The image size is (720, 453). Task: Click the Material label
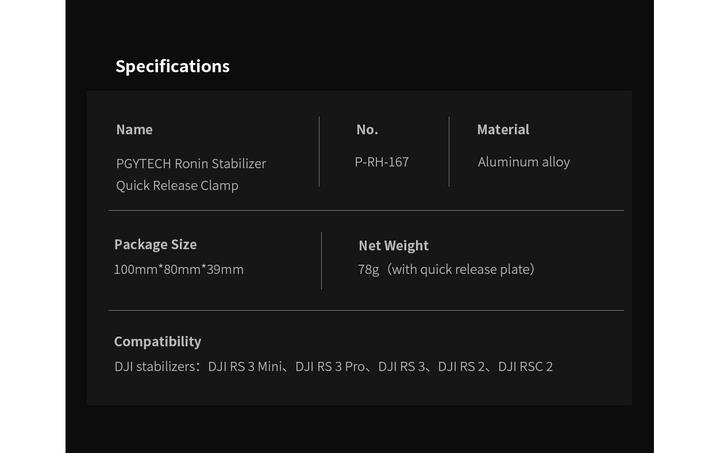pyautogui.click(x=503, y=130)
